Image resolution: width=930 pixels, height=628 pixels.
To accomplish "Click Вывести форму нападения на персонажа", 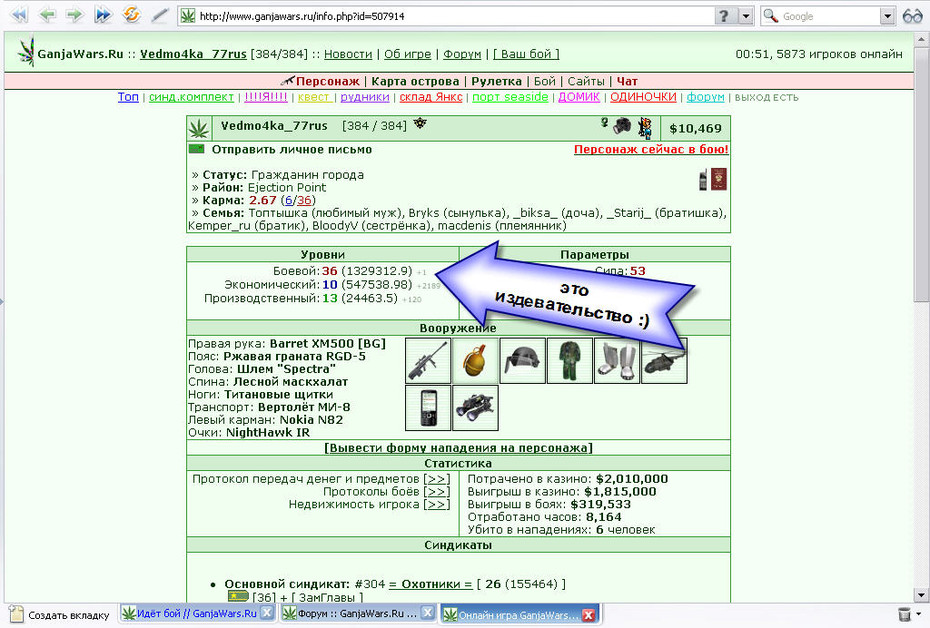I will click(458, 448).
